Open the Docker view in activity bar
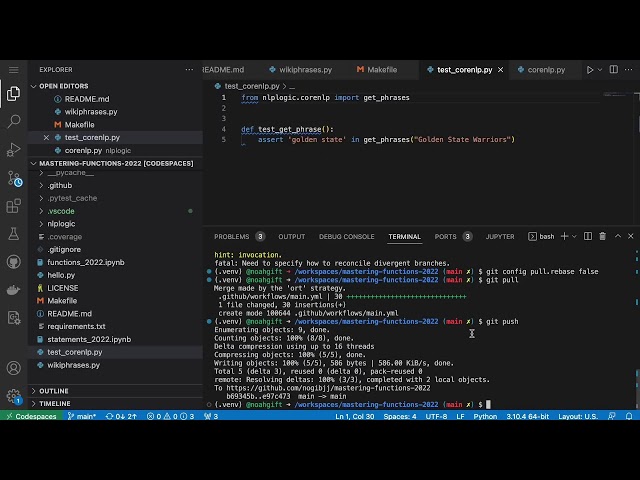Image resolution: width=640 pixels, height=480 pixels. tap(13, 290)
